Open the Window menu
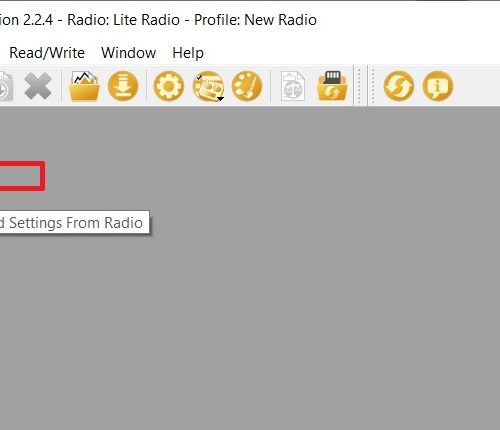 click(x=129, y=53)
